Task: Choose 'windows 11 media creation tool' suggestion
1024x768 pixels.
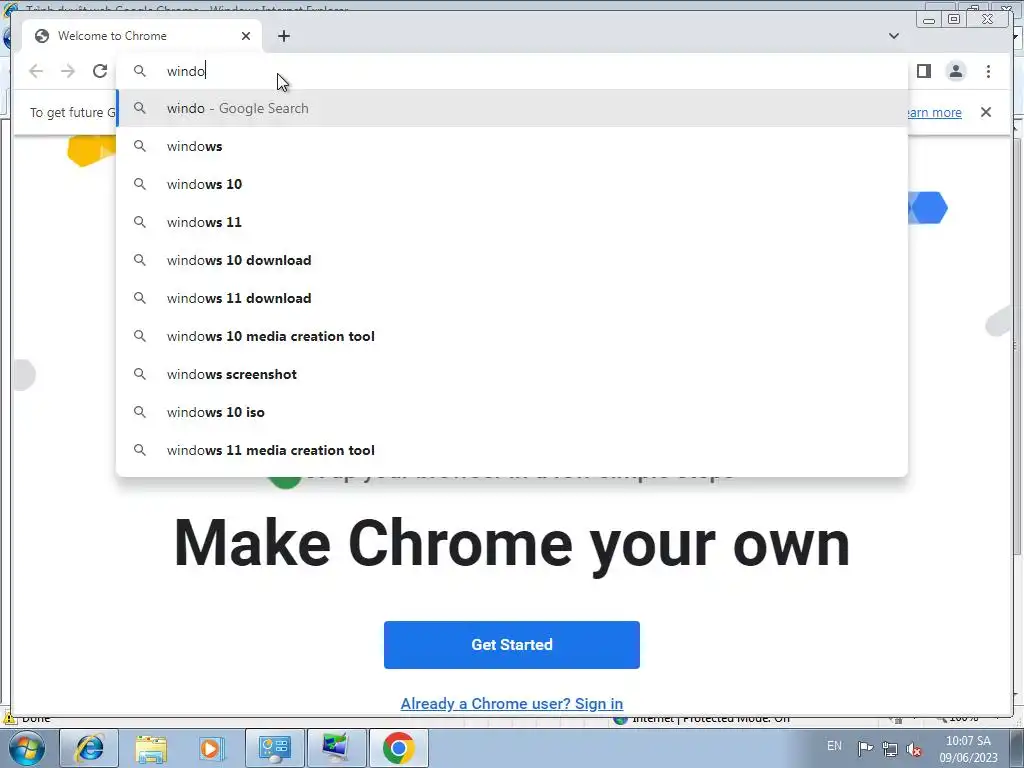Action: click(512, 450)
